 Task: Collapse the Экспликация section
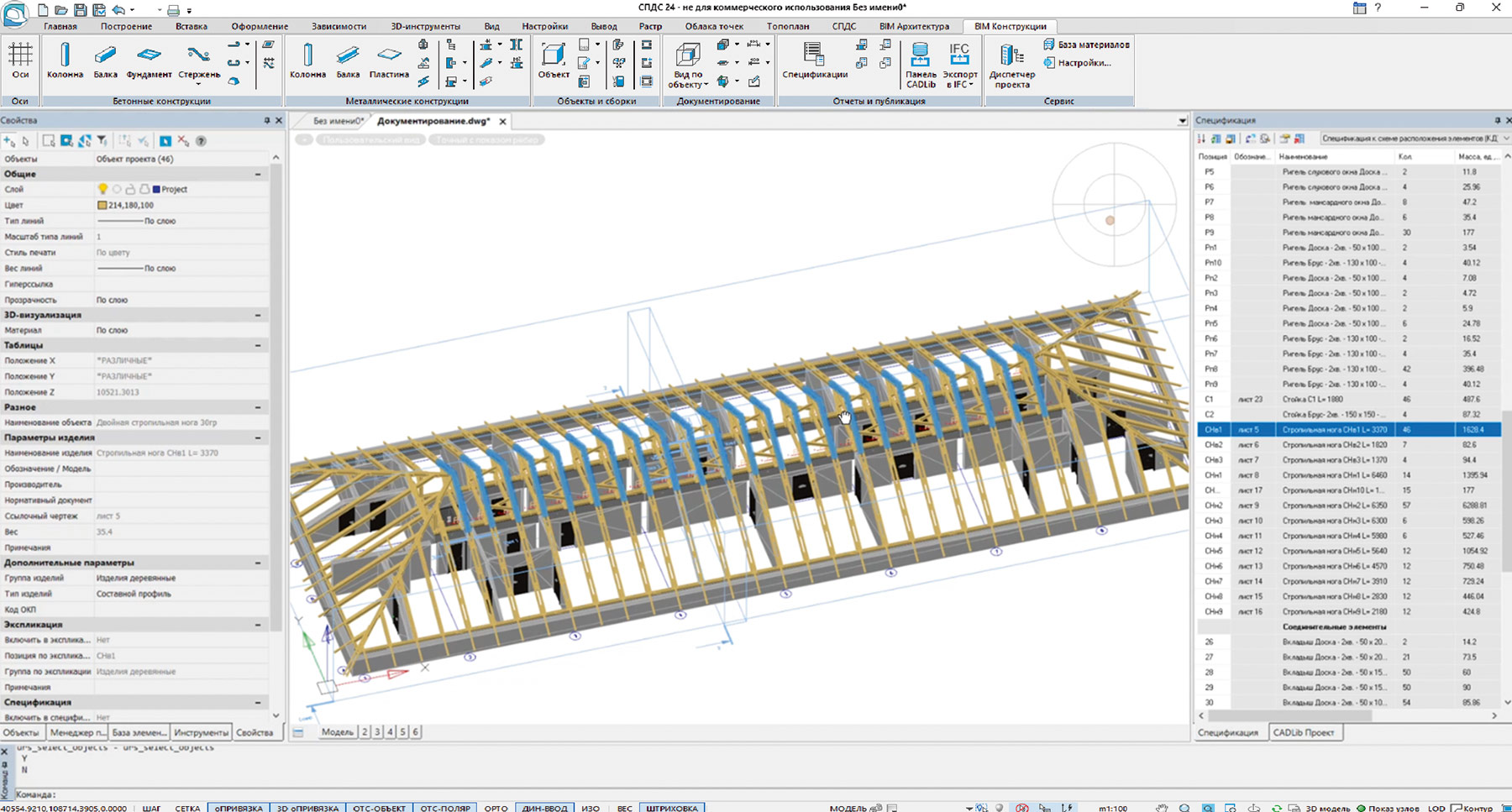(258, 625)
